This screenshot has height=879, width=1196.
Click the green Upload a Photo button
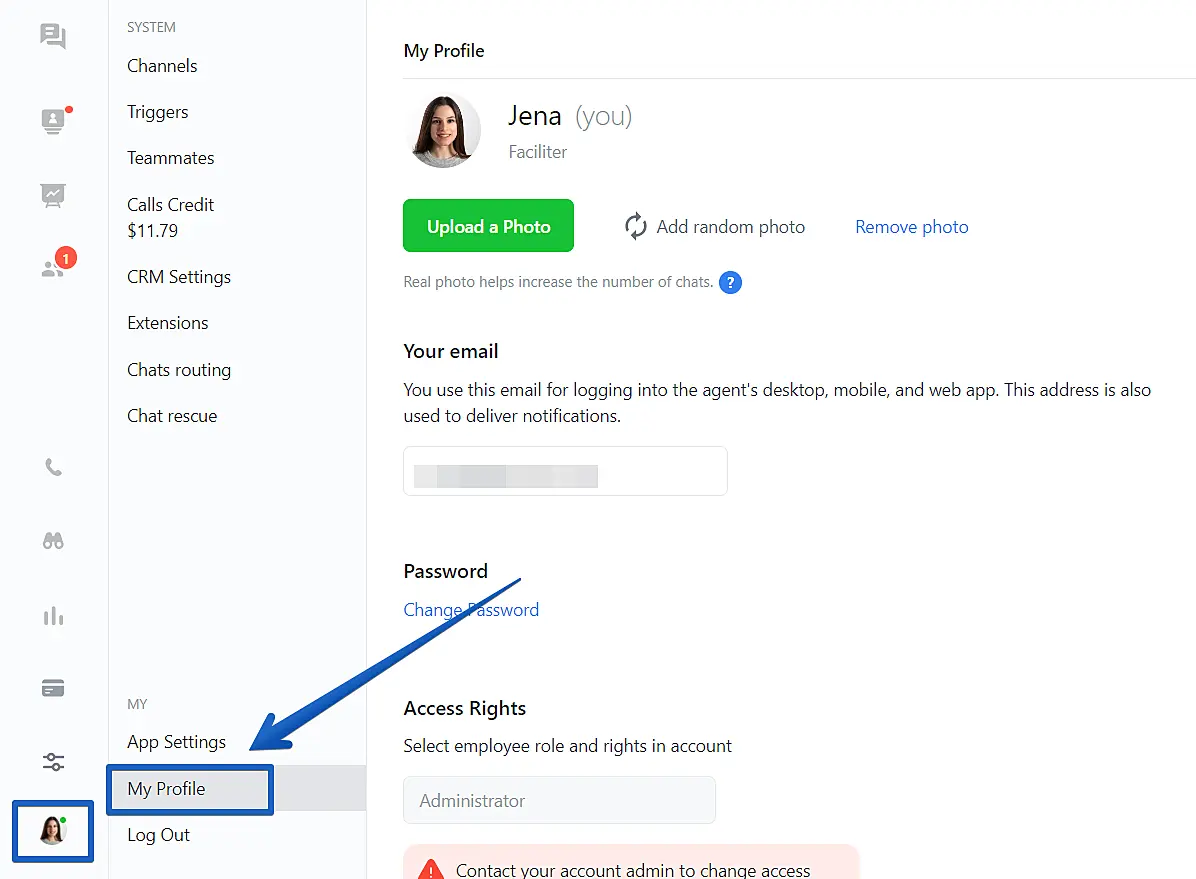point(488,226)
